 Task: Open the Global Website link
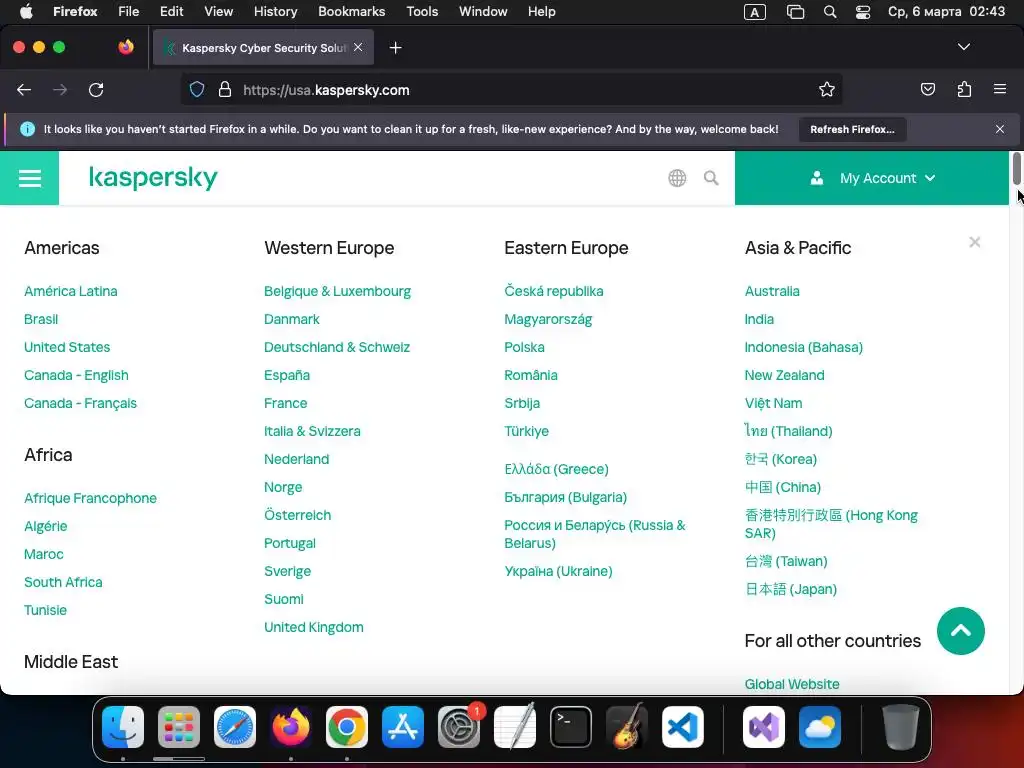coord(792,684)
